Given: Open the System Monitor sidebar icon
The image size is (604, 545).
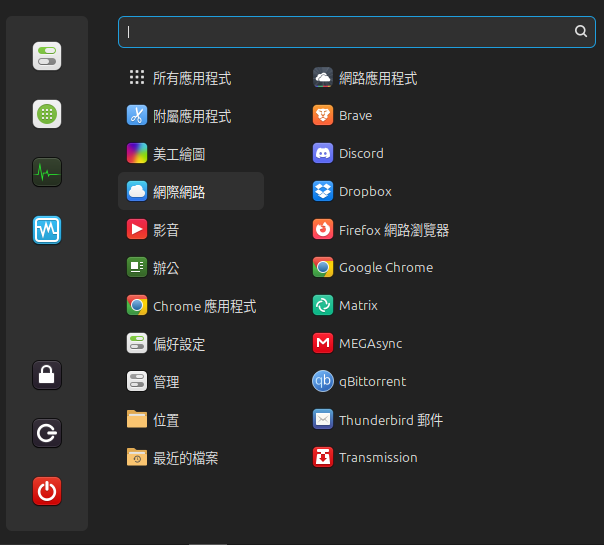Looking at the screenshot, I should pyautogui.click(x=47, y=172).
